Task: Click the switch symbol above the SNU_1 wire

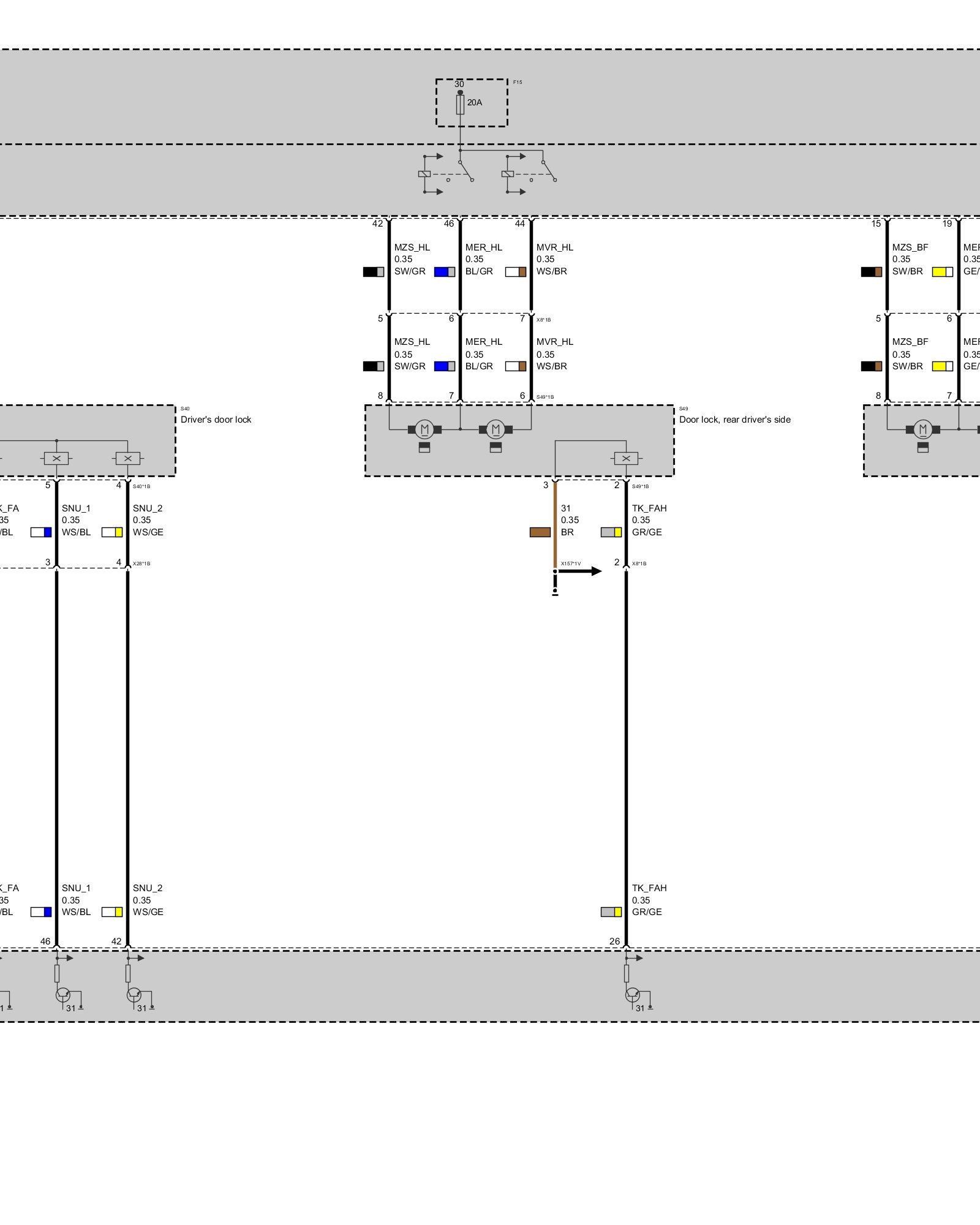Action: [56, 458]
